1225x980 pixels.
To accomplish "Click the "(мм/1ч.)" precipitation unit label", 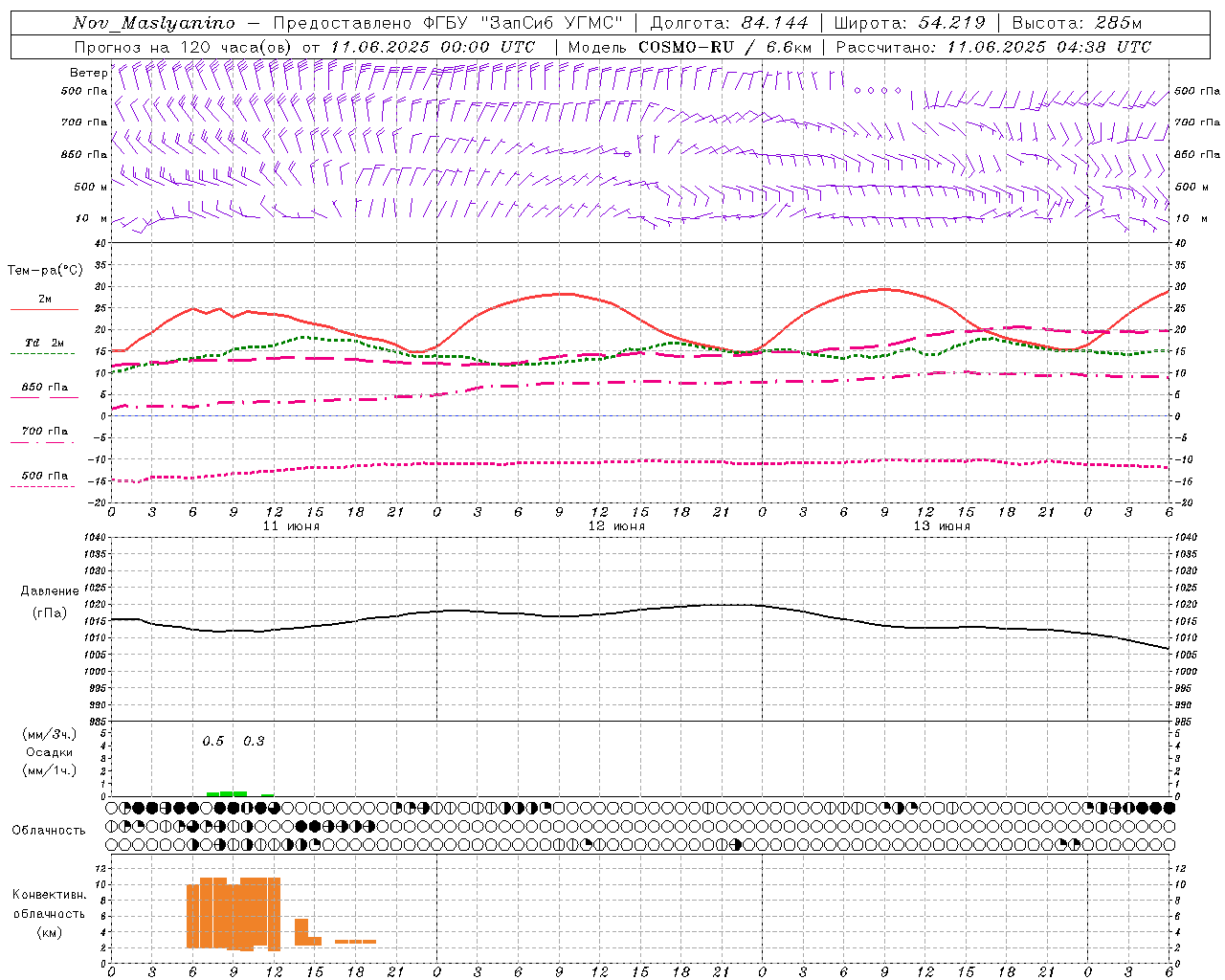I will coord(50,770).
